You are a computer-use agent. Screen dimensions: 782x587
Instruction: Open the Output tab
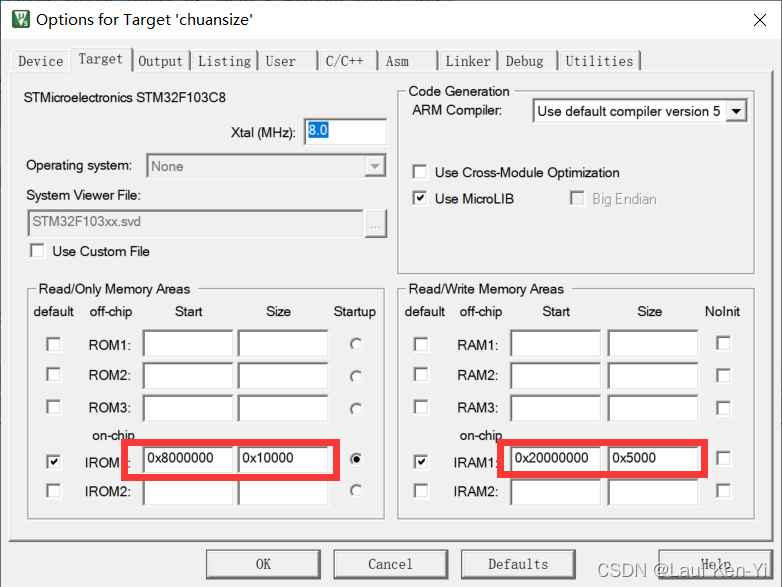pyautogui.click(x=161, y=61)
